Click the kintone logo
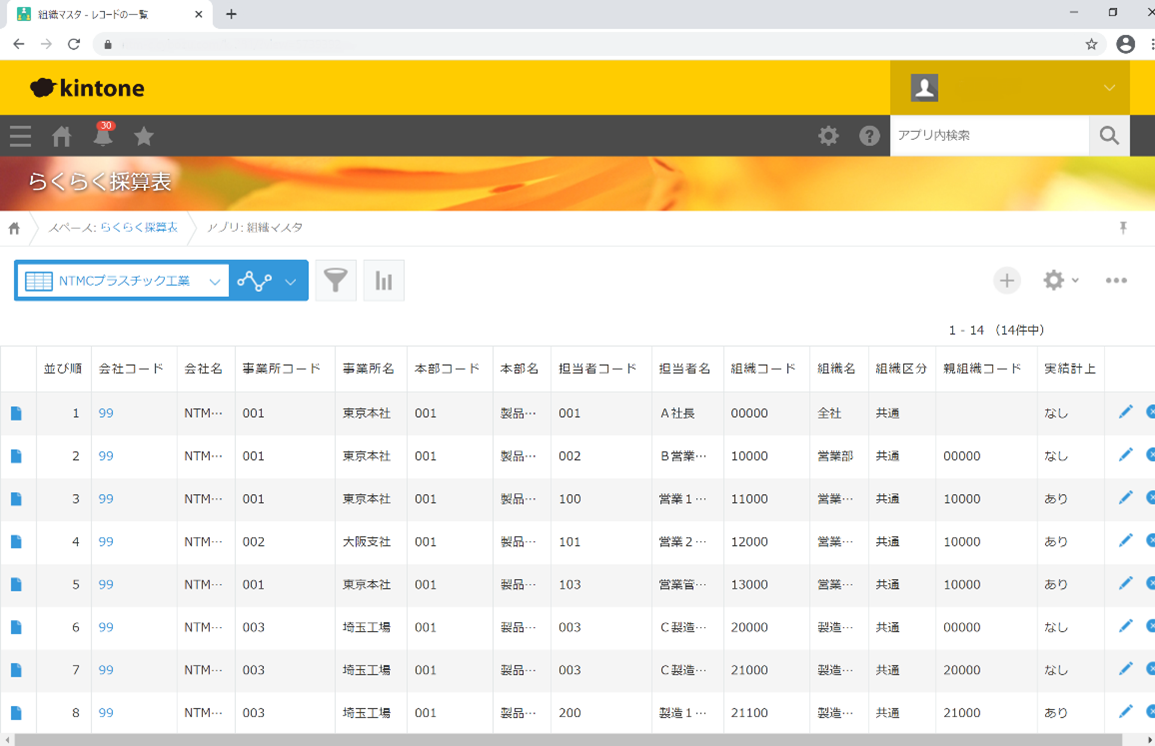This screenshot has height=746, width=1155. point(87,88)
